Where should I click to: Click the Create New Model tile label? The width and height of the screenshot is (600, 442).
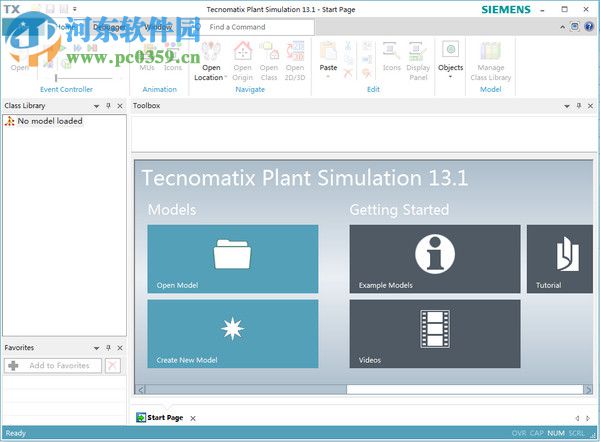pos(187,360)
